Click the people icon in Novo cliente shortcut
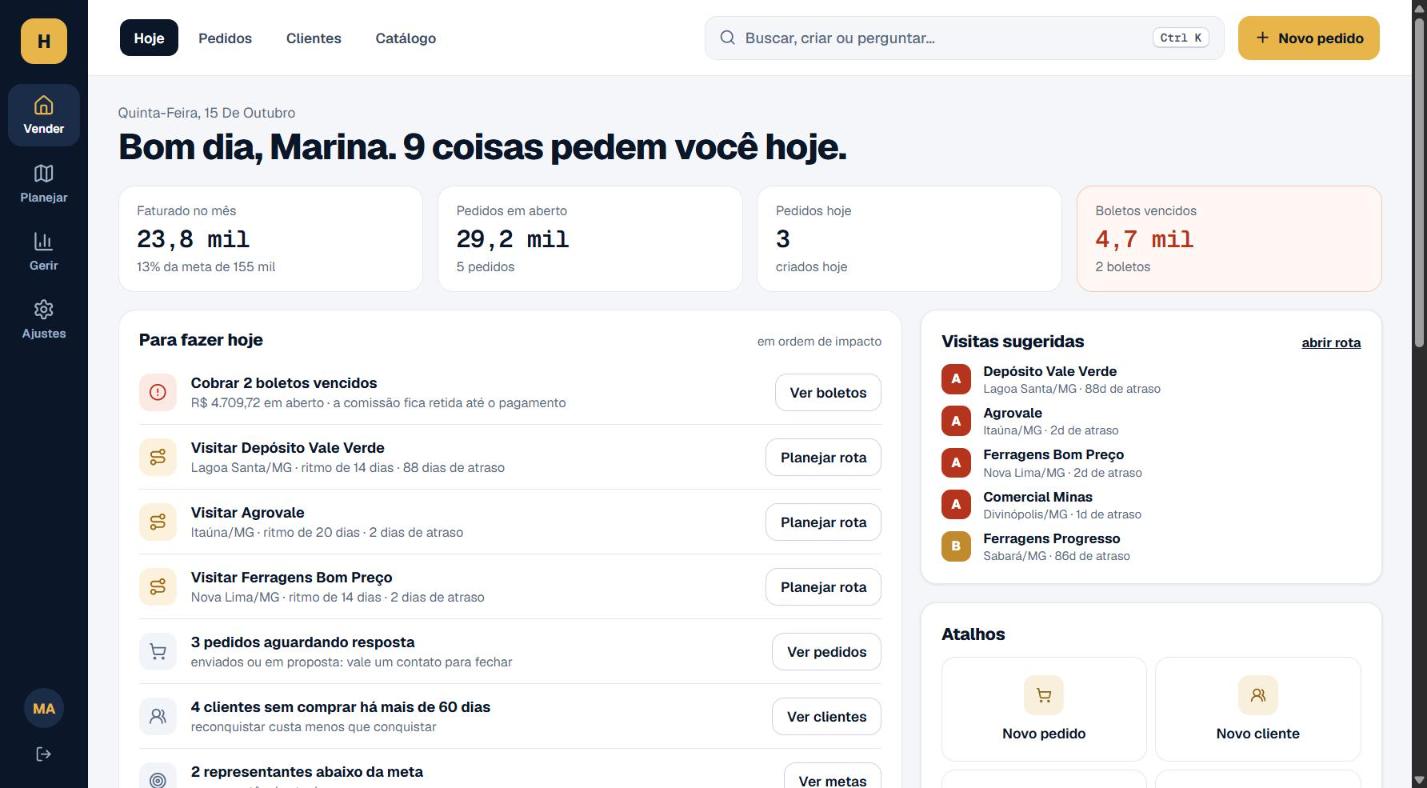This screenshot has width=1427, height=788. 1258,695
